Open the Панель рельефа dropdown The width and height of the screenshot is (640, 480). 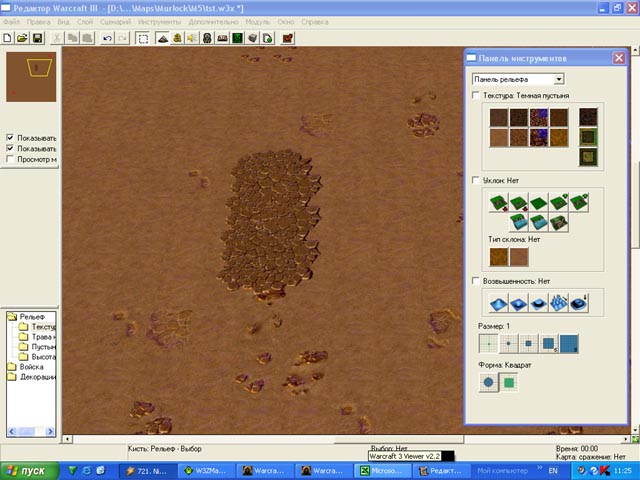(559, 78)
